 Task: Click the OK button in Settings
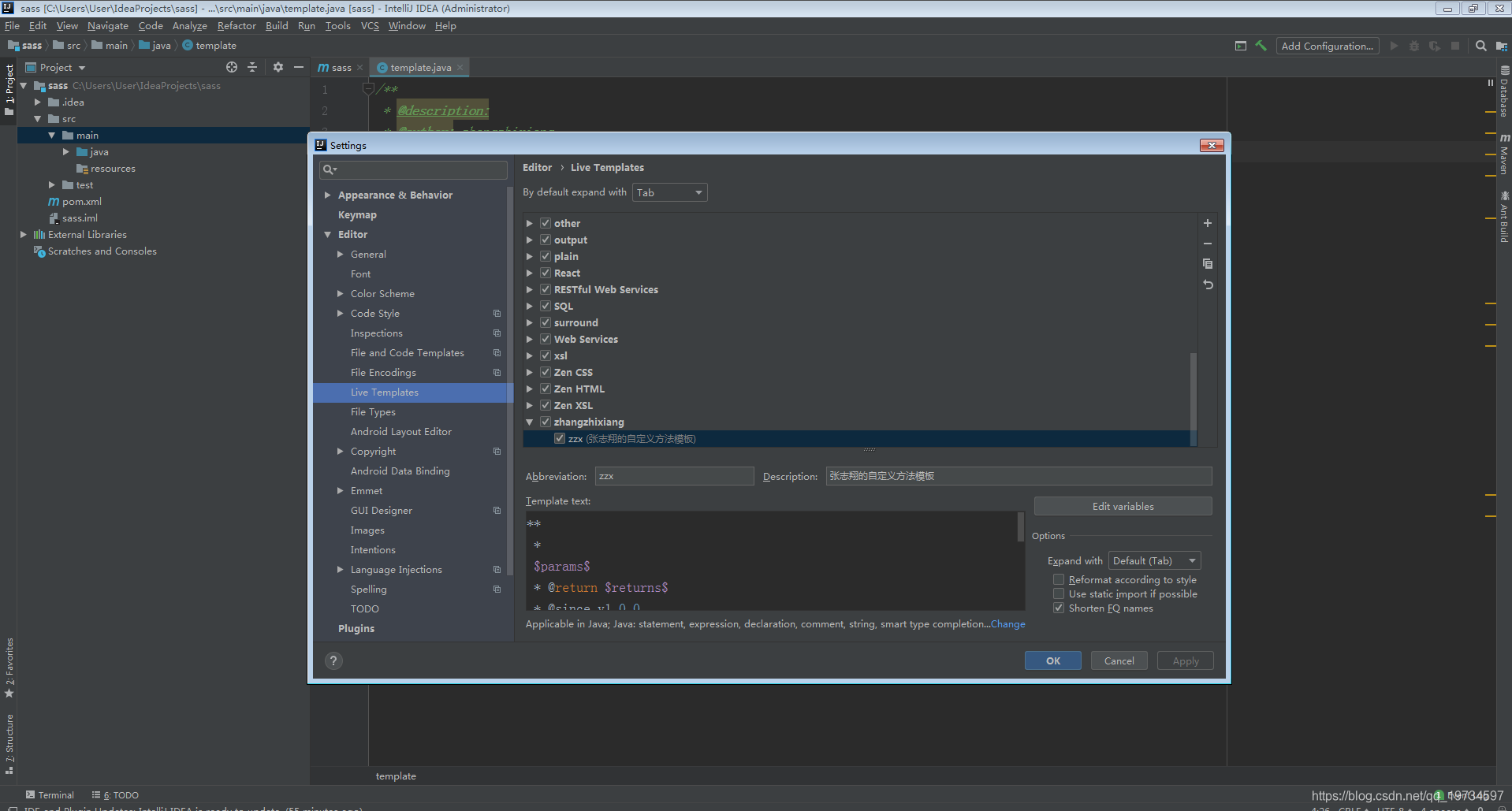click(x=1052, y=660)
